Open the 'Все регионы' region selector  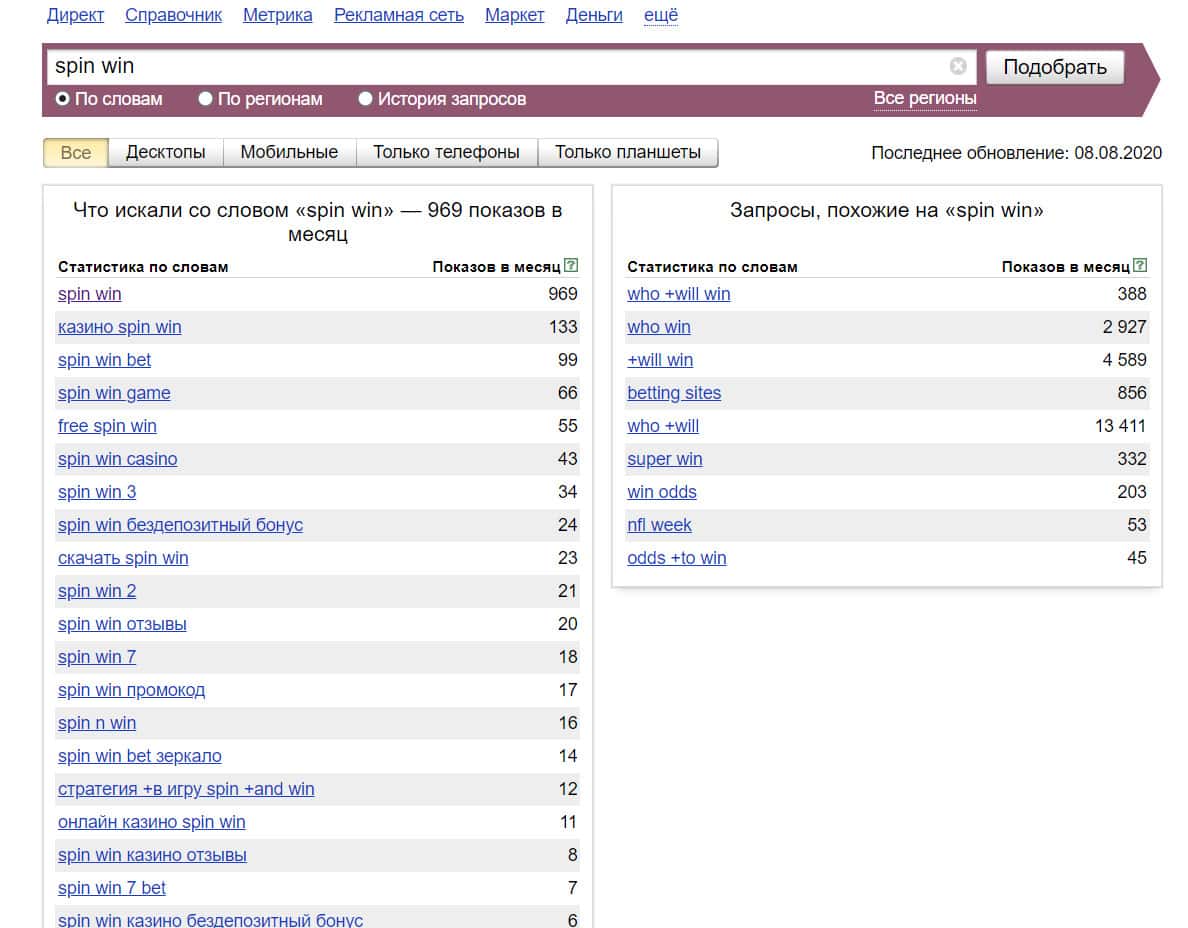tap(924, 98)
